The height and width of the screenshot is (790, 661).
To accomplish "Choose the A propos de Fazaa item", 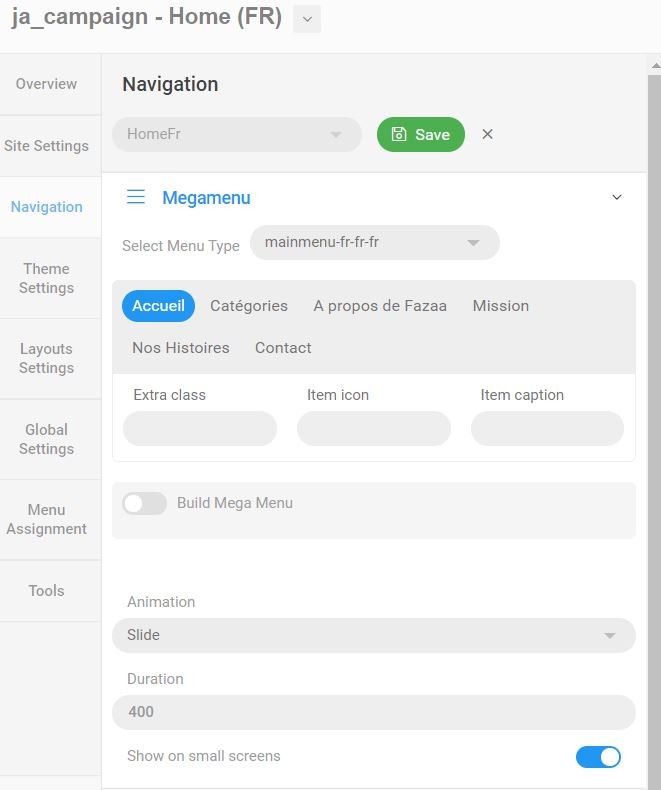I will (380, 306).
